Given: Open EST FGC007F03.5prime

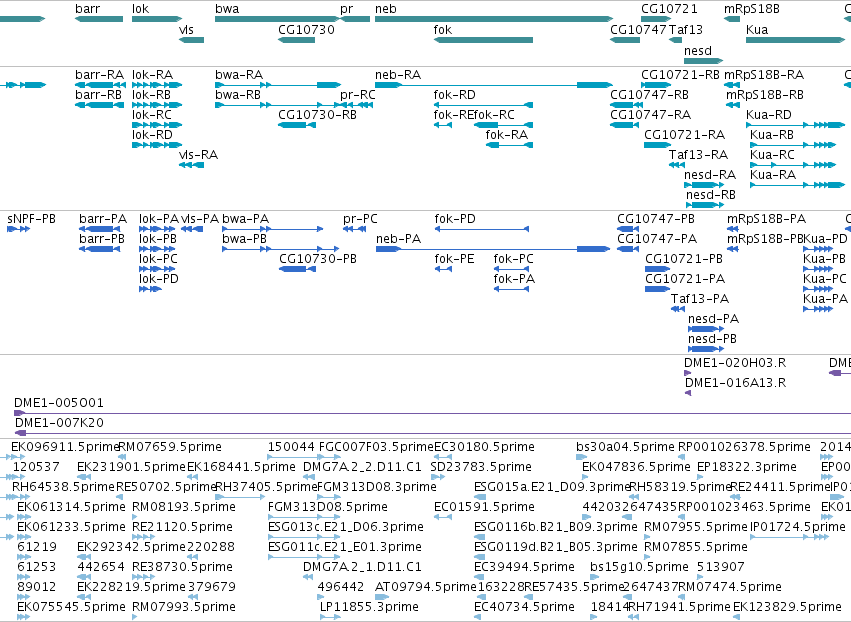Looking at the screenshot, I should click(x=376, y=447).
